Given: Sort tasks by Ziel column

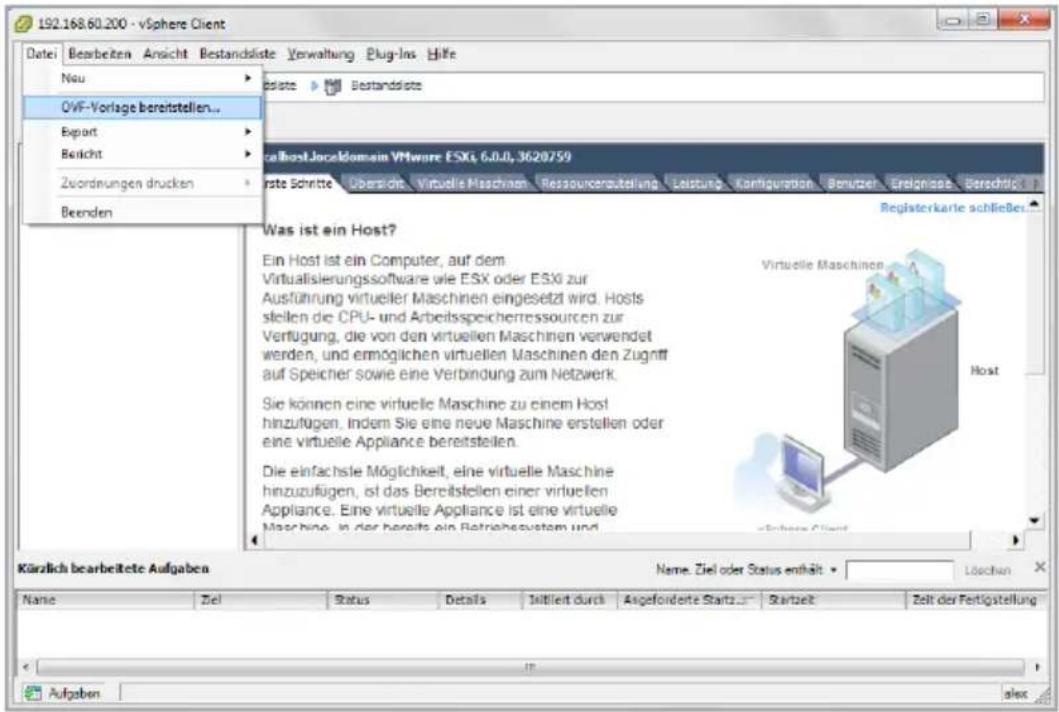Looking at the screenshot, I should pos(261,600).
